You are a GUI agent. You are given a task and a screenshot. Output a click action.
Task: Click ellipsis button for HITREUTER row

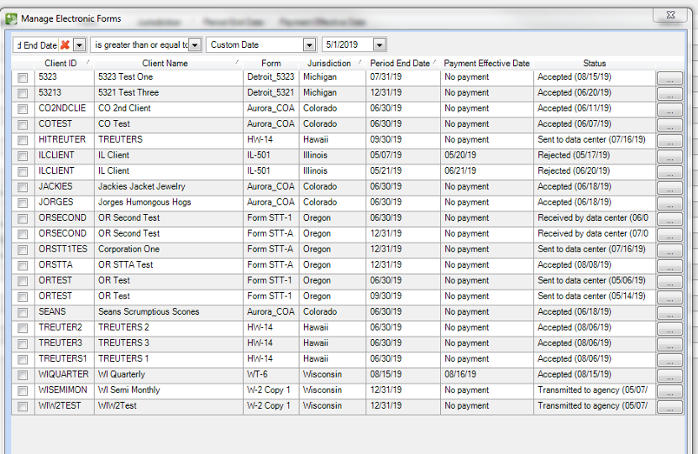click(x=669, y=141)
